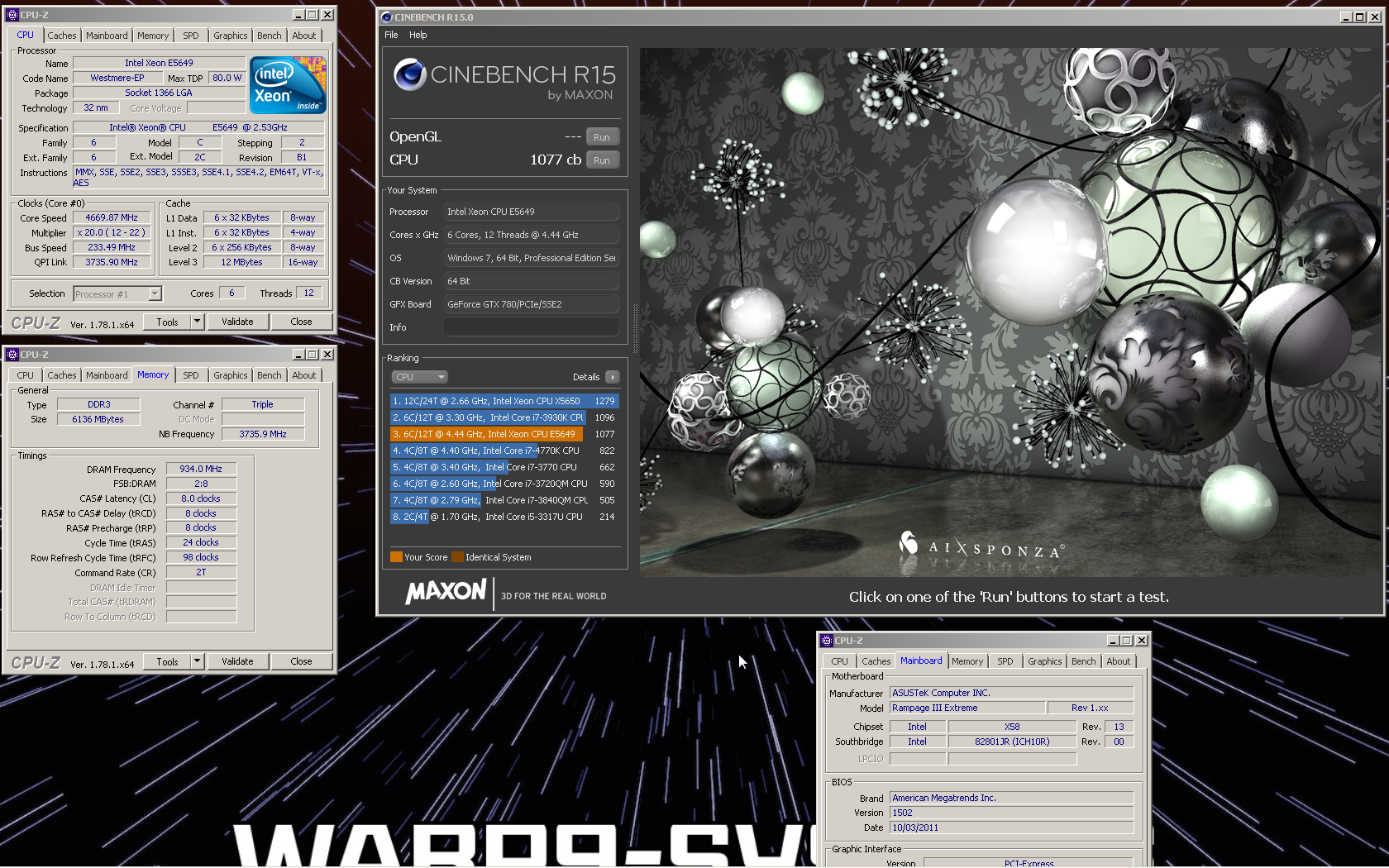Select ranking row Core i7-3840QM

click(x=504, y=500)
